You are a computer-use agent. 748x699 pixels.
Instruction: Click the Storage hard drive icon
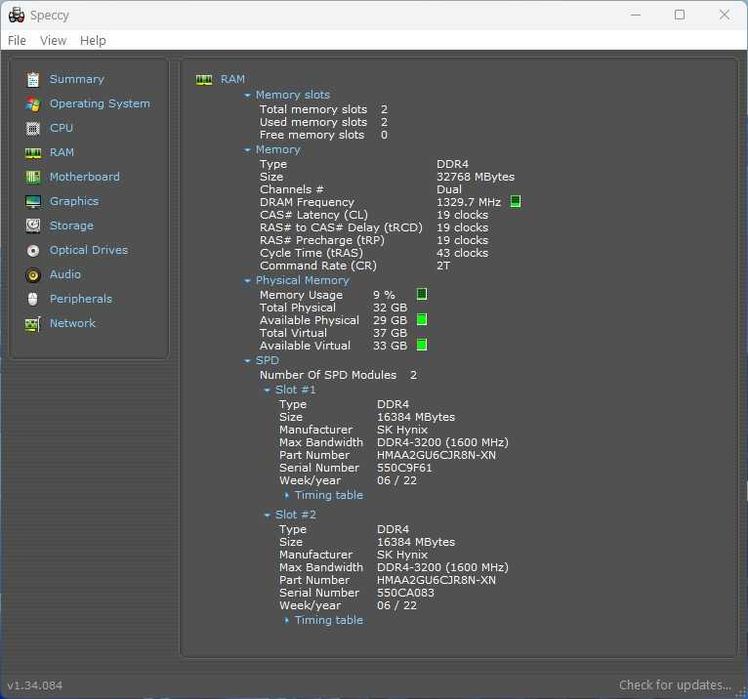point(33,226)
